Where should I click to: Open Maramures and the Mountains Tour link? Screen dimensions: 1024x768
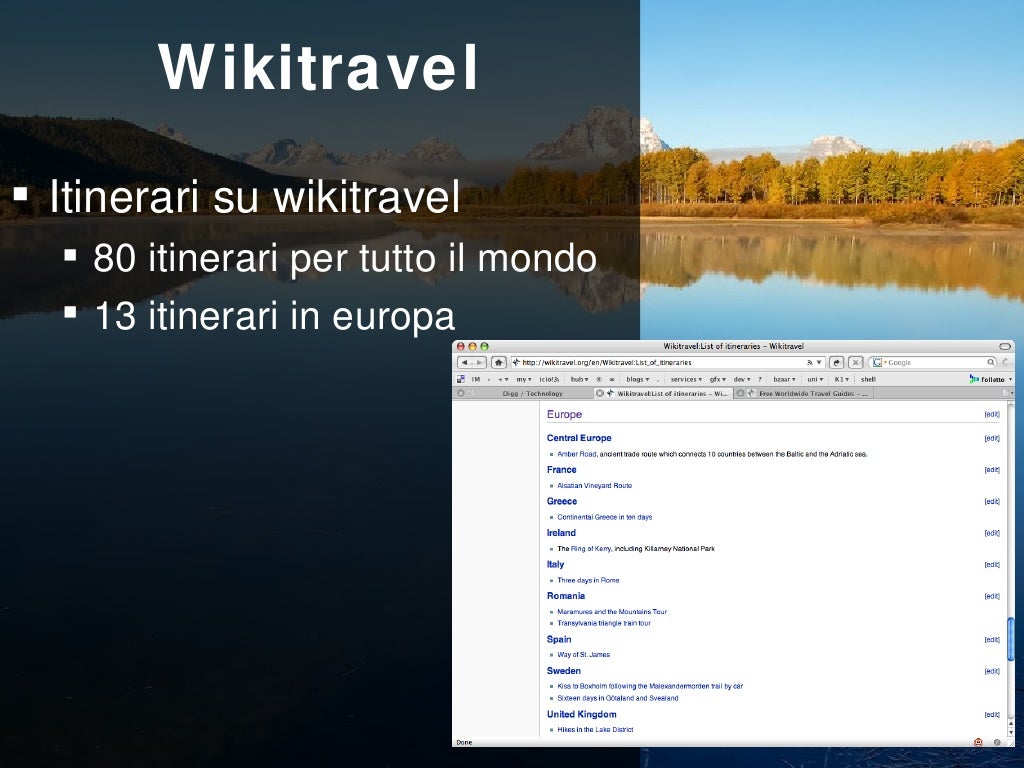tap(612, 612)
